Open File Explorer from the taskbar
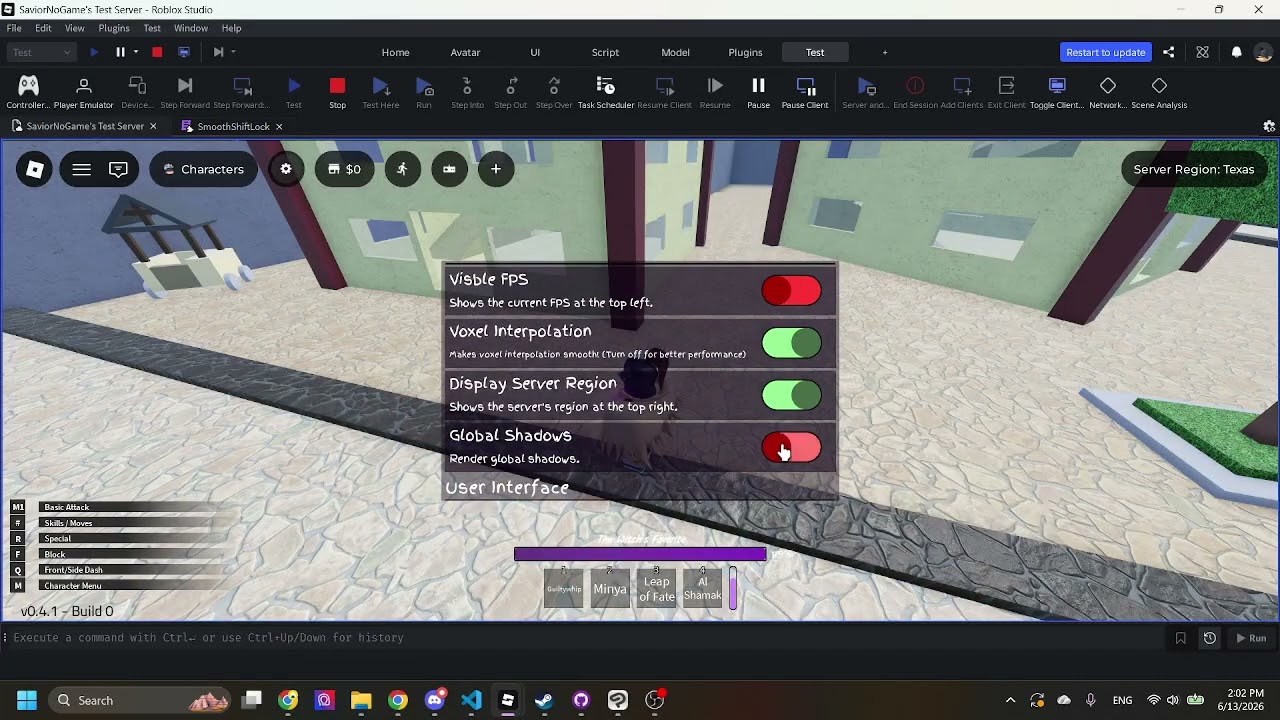The image size is (1280, 720). [x=361, y=700]
